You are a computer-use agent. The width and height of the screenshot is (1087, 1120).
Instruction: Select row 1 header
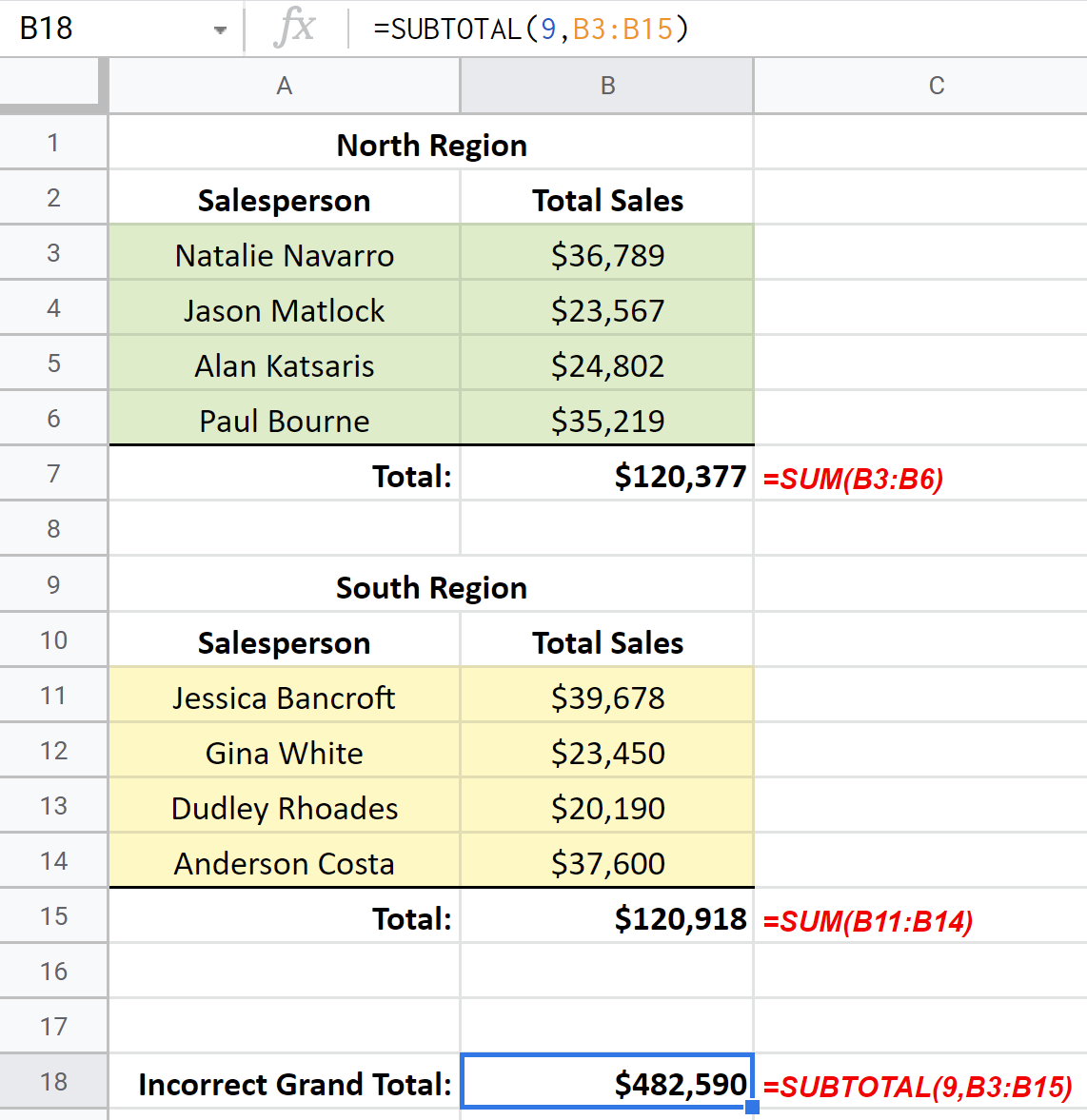tap(53, 143)
